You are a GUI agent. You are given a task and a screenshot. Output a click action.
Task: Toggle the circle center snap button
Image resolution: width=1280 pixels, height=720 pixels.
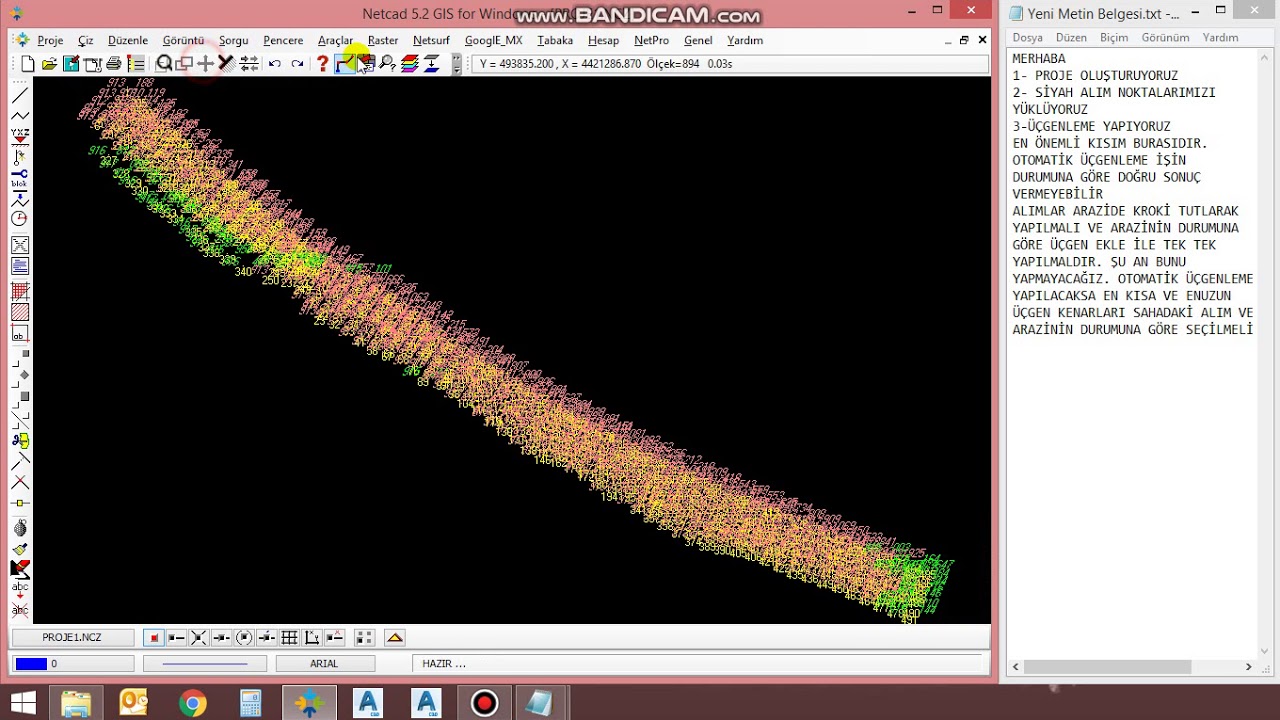click(x=244, y=638)
